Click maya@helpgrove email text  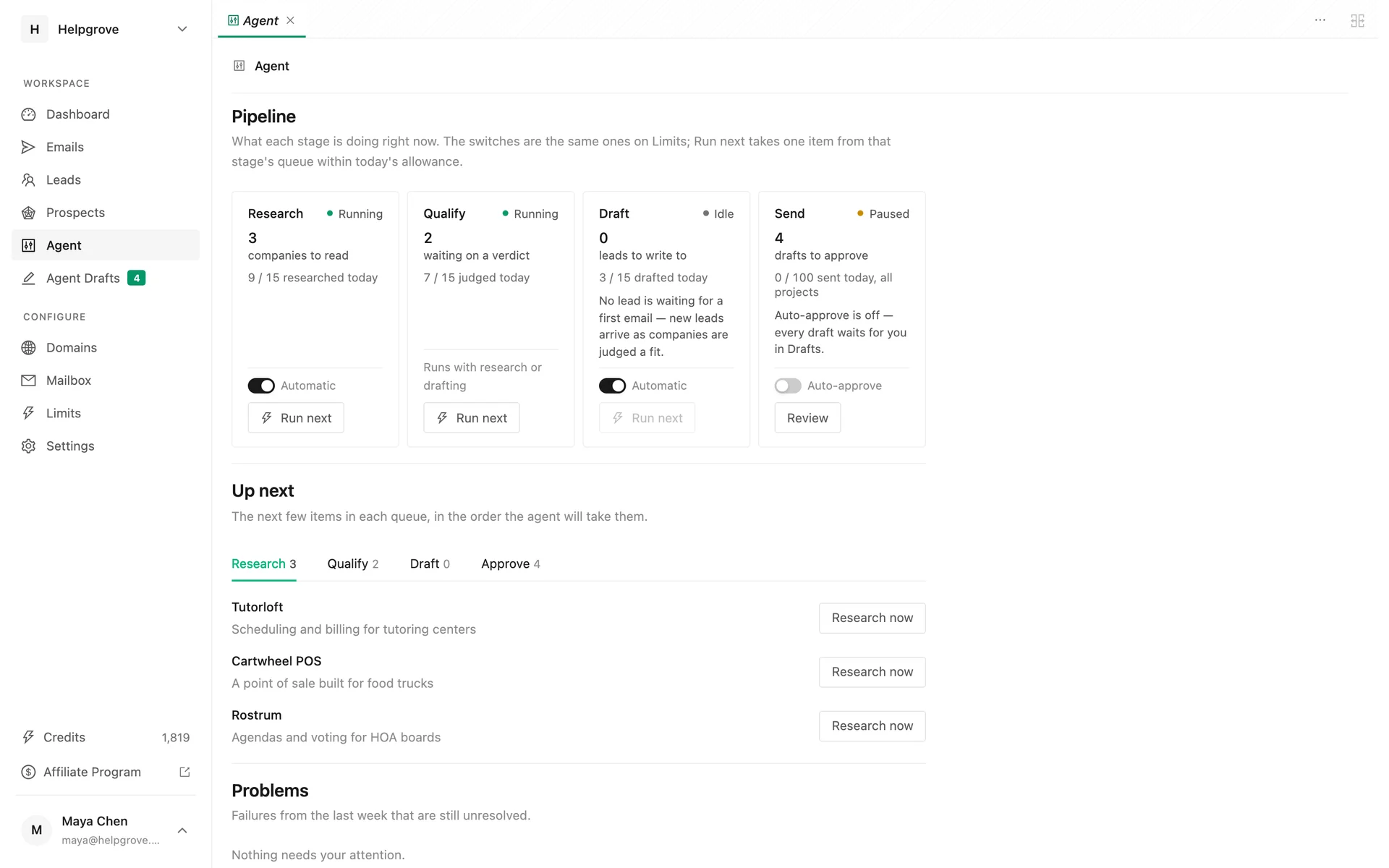[111, 841]
